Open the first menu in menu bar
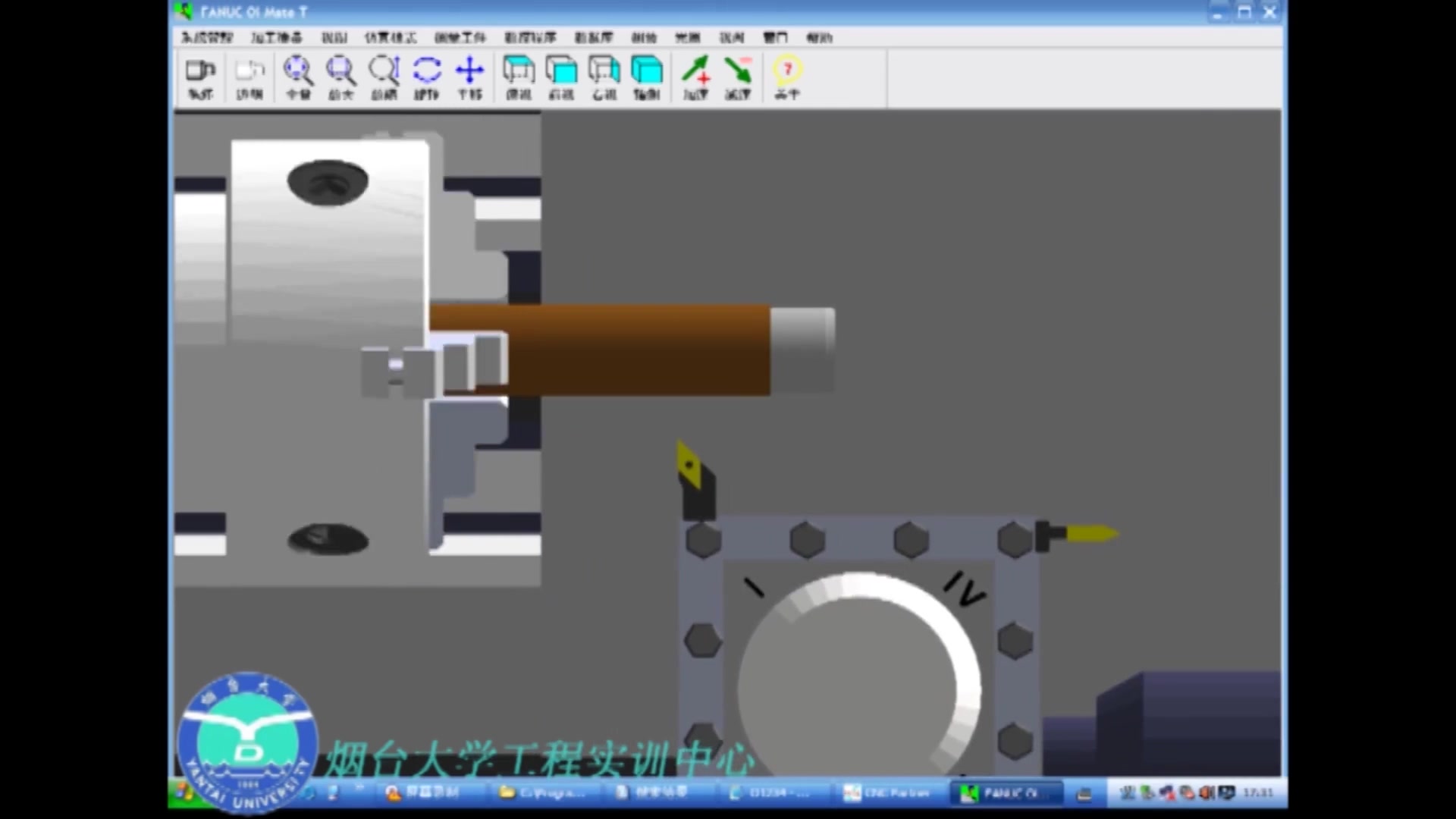The width and height of the screenshot is (1456, 819). pos(207,37)
